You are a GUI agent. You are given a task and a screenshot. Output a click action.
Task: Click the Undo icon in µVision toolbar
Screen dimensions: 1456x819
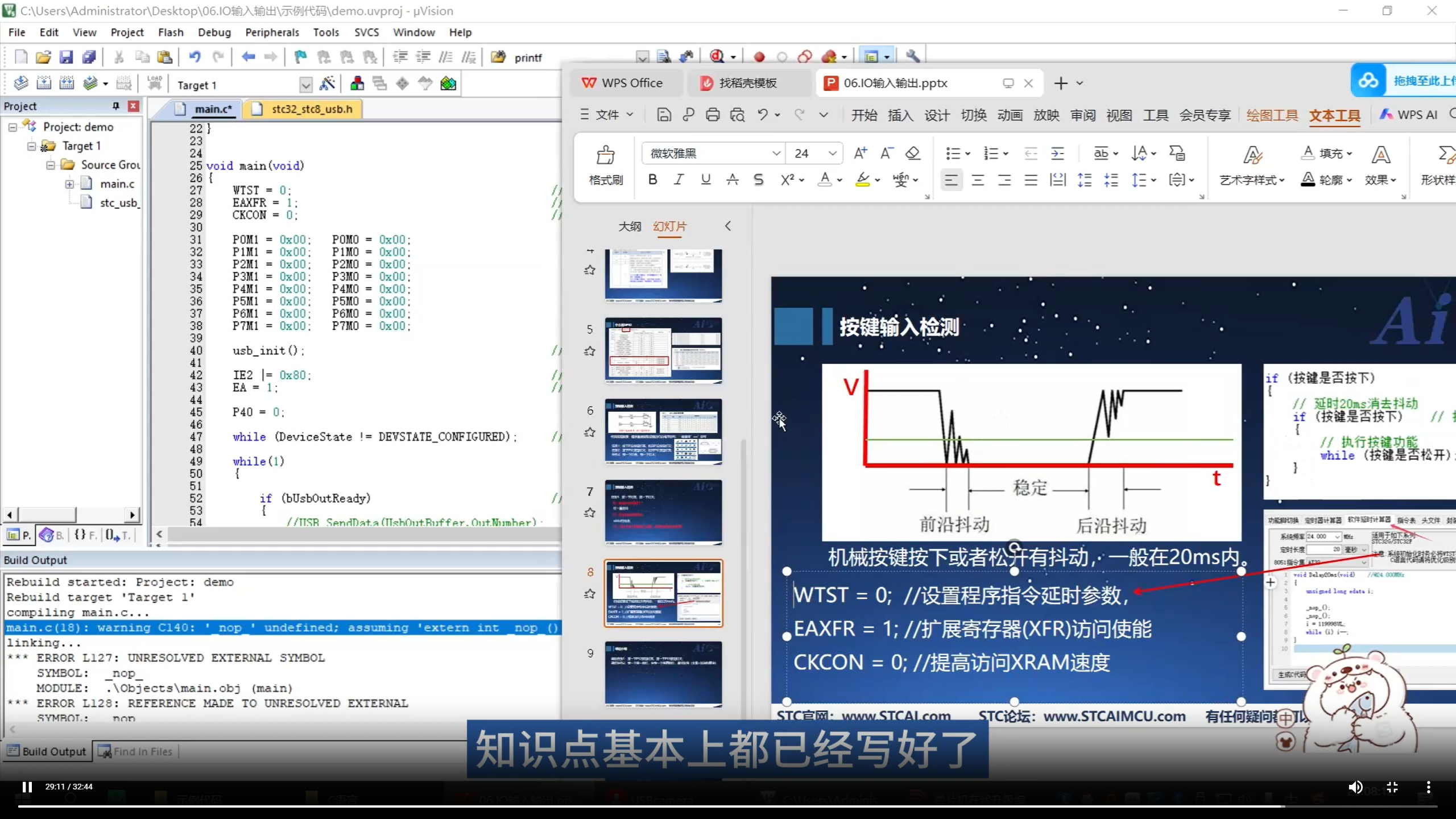195,57
